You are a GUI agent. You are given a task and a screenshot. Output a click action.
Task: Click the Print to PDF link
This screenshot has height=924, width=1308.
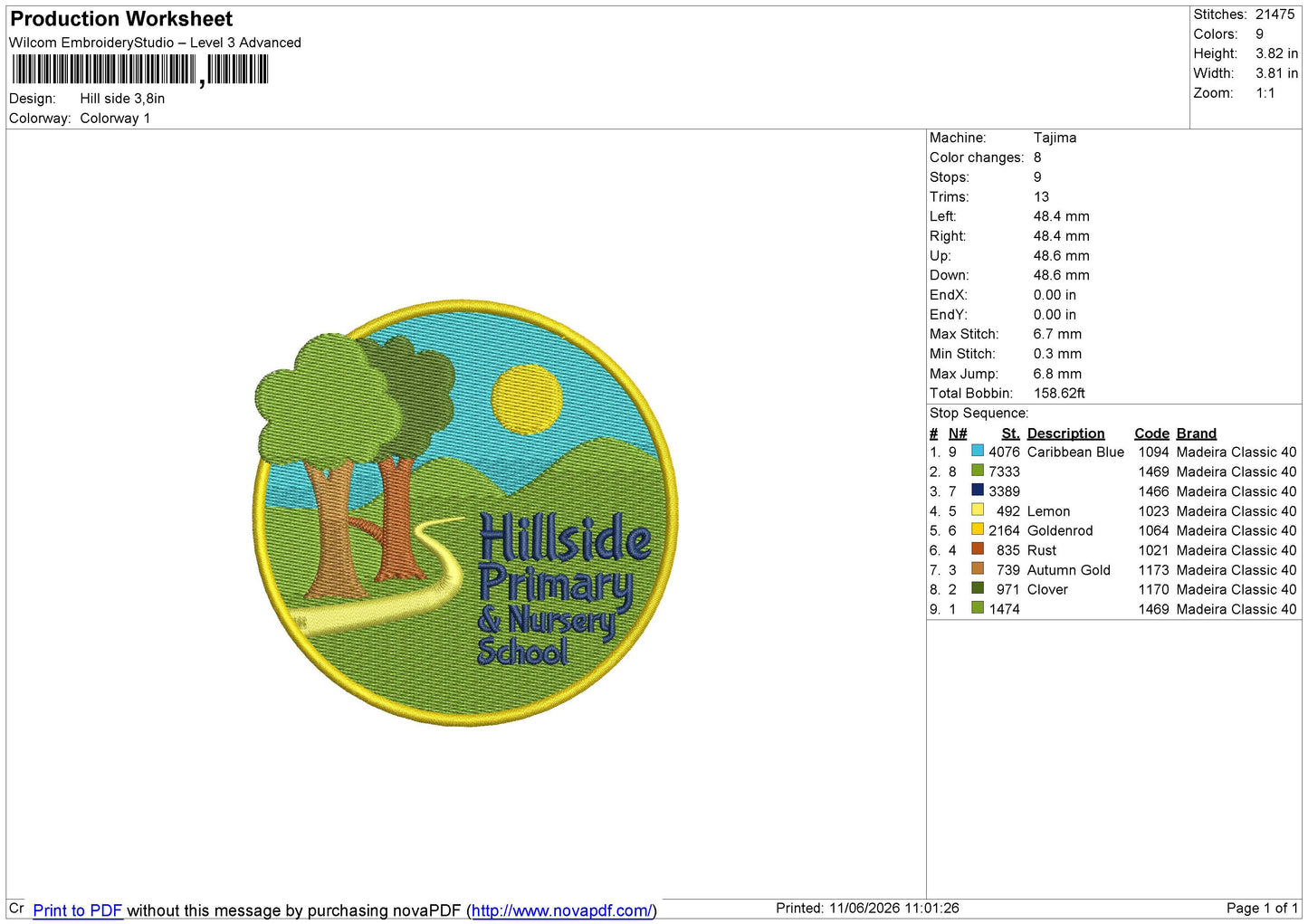pos(77,910)
